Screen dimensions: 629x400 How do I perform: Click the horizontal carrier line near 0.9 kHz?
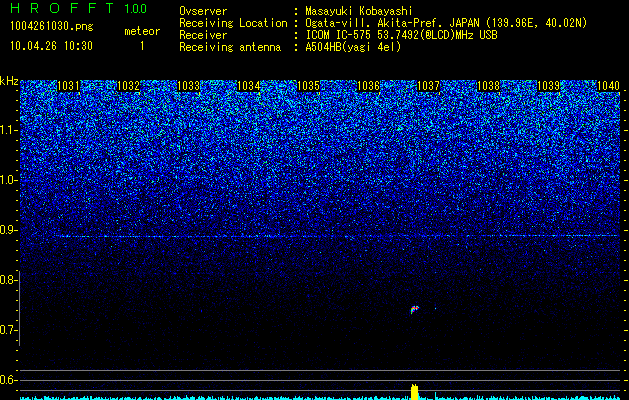pyautogui.click(x=337, y=236)
